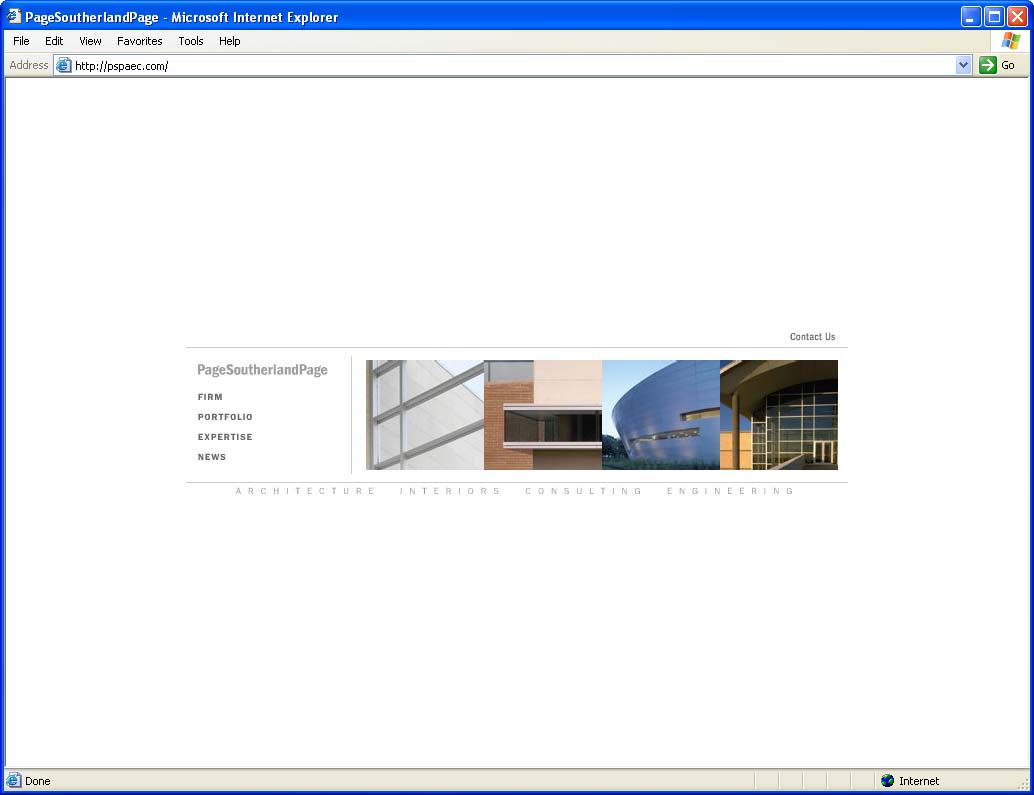This screenshot has width=1034, height=795.
Task: Click the Contact Us link
Action: point(812,337)
